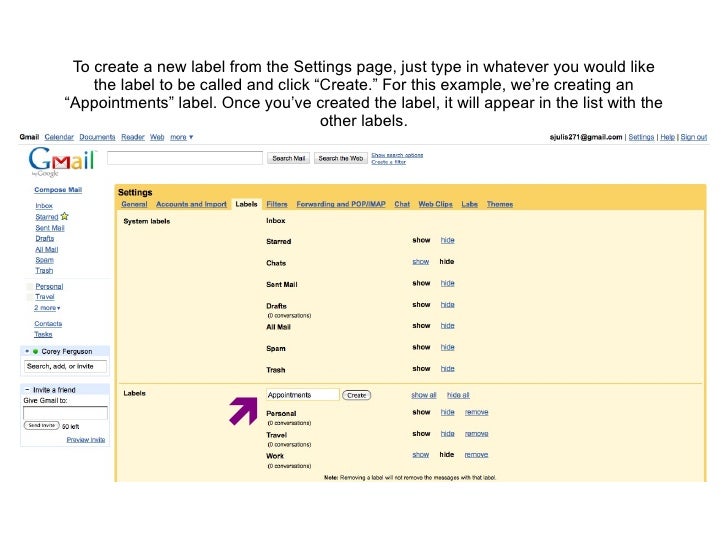Go to the Chat settings tab
Viewport: 728px width, 546px height.
[x=402, y=204]
